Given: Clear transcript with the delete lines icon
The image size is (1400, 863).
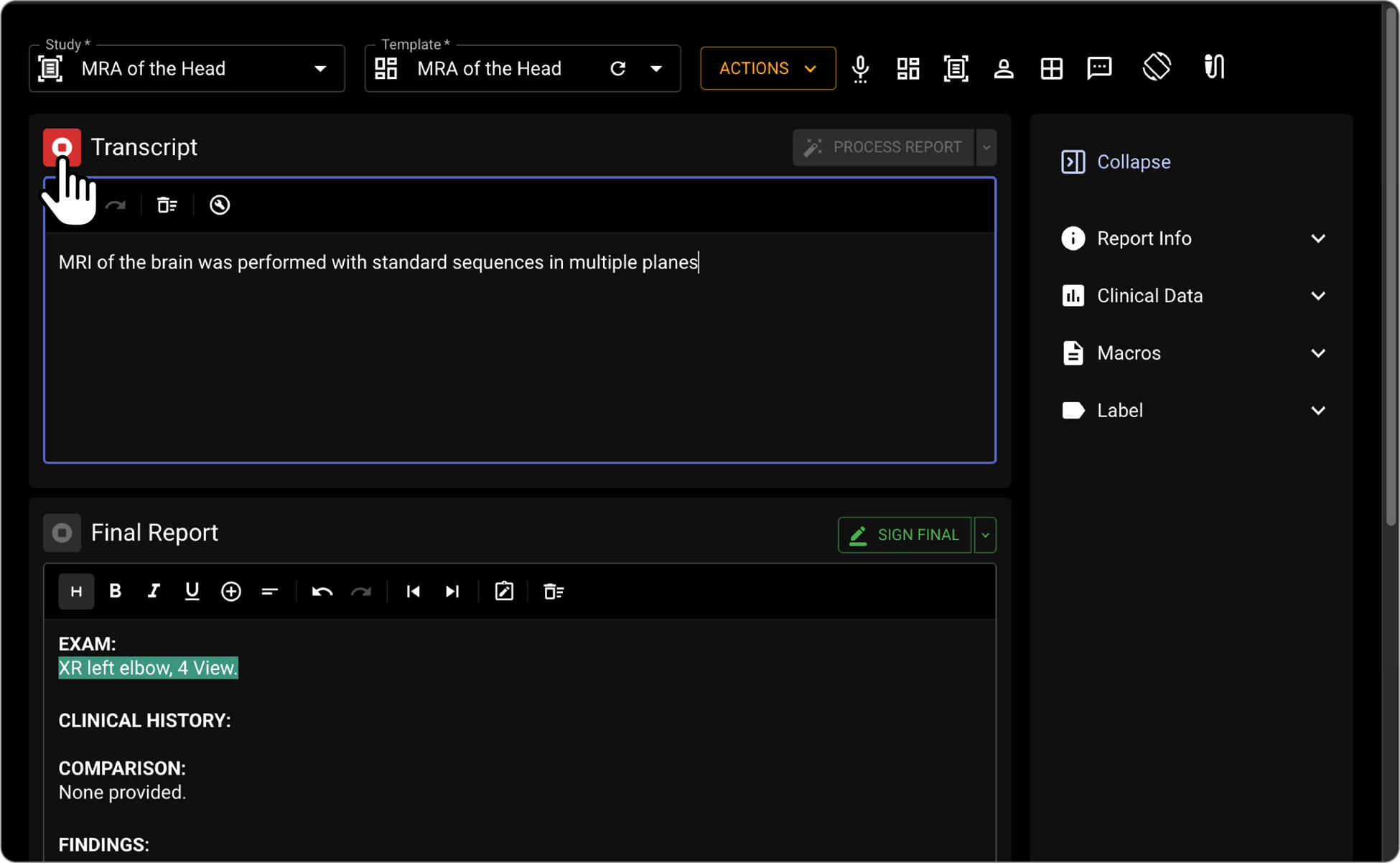Looking at the screenshot, I should point(167,205).
